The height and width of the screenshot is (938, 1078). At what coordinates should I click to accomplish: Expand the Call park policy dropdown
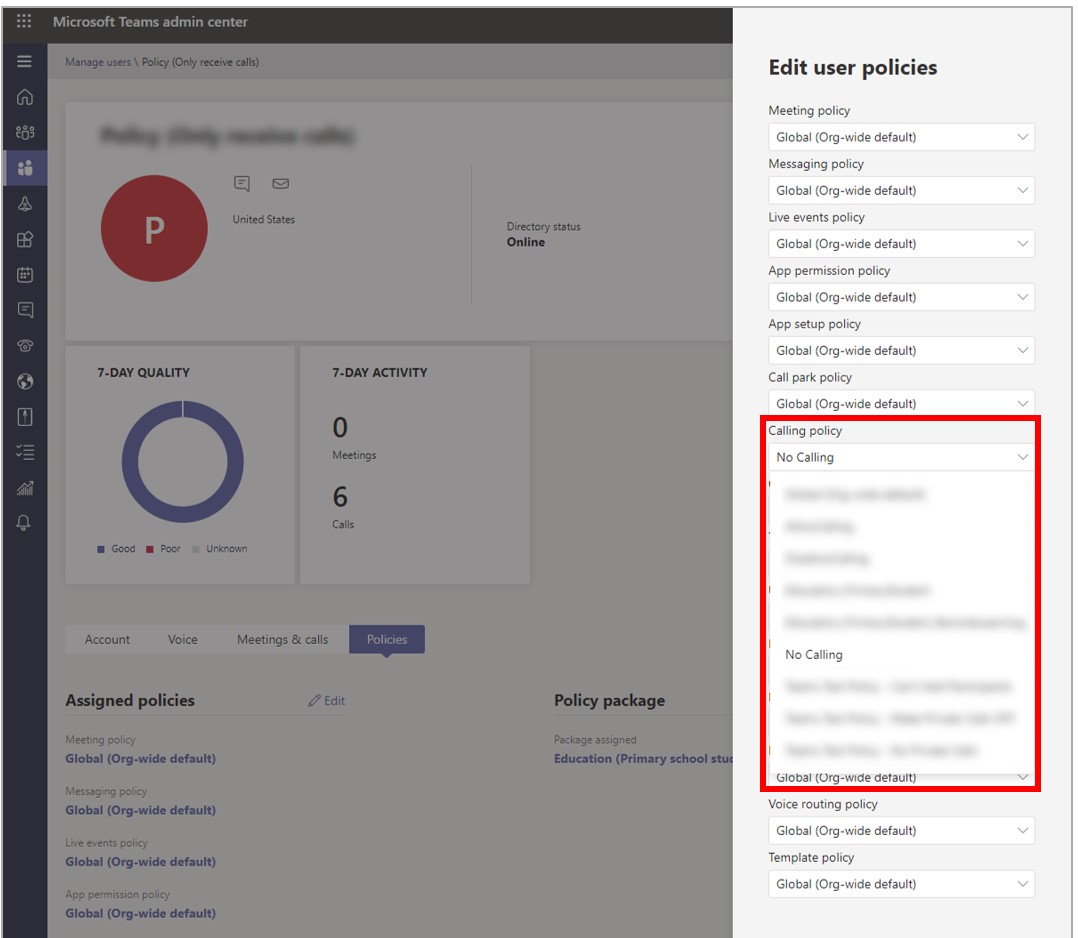(x=901, y=404)
